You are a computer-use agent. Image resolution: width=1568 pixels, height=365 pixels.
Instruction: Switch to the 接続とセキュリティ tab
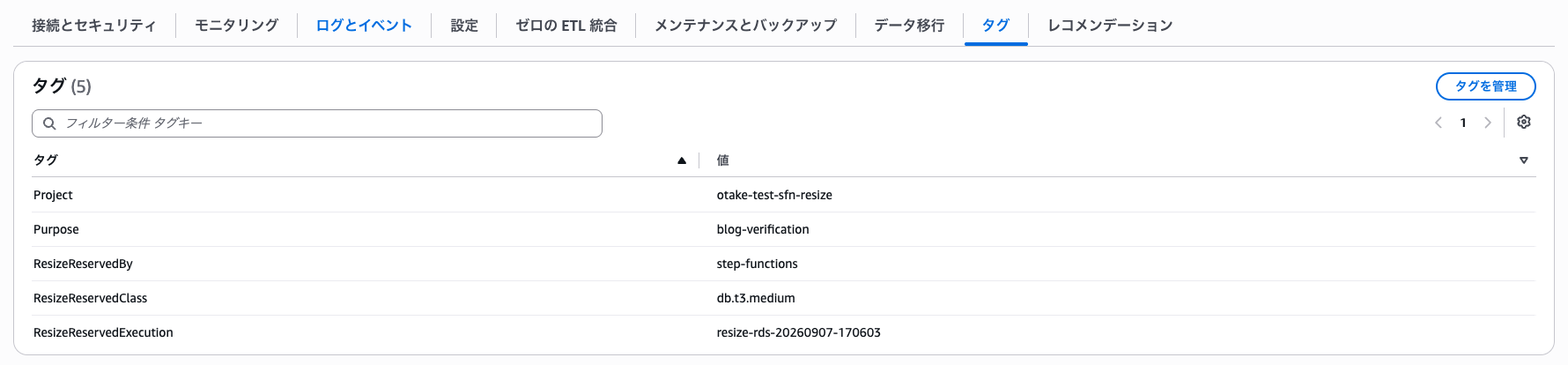coord(94,26)
